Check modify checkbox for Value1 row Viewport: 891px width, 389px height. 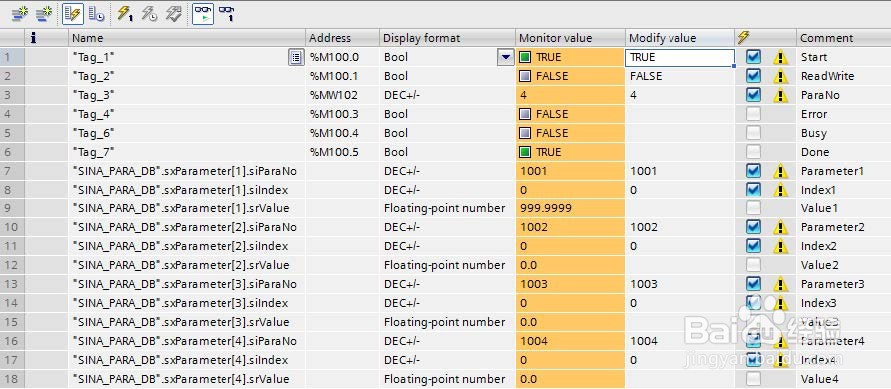click(x=753, y=208)
